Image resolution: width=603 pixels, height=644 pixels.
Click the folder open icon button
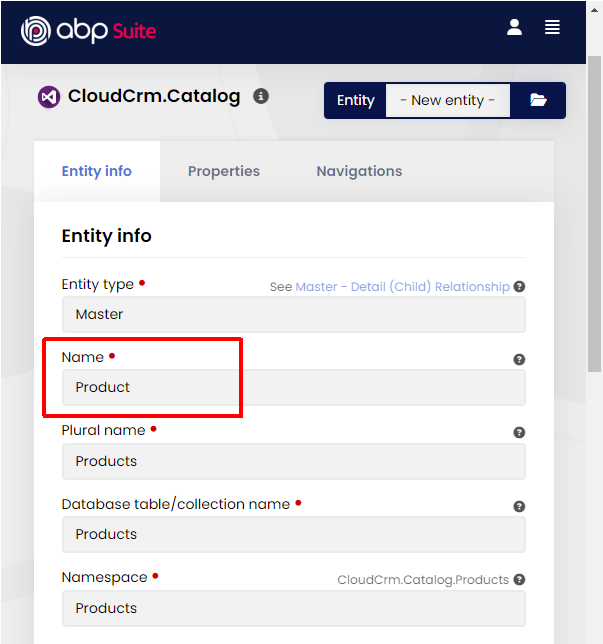(538, 100)
